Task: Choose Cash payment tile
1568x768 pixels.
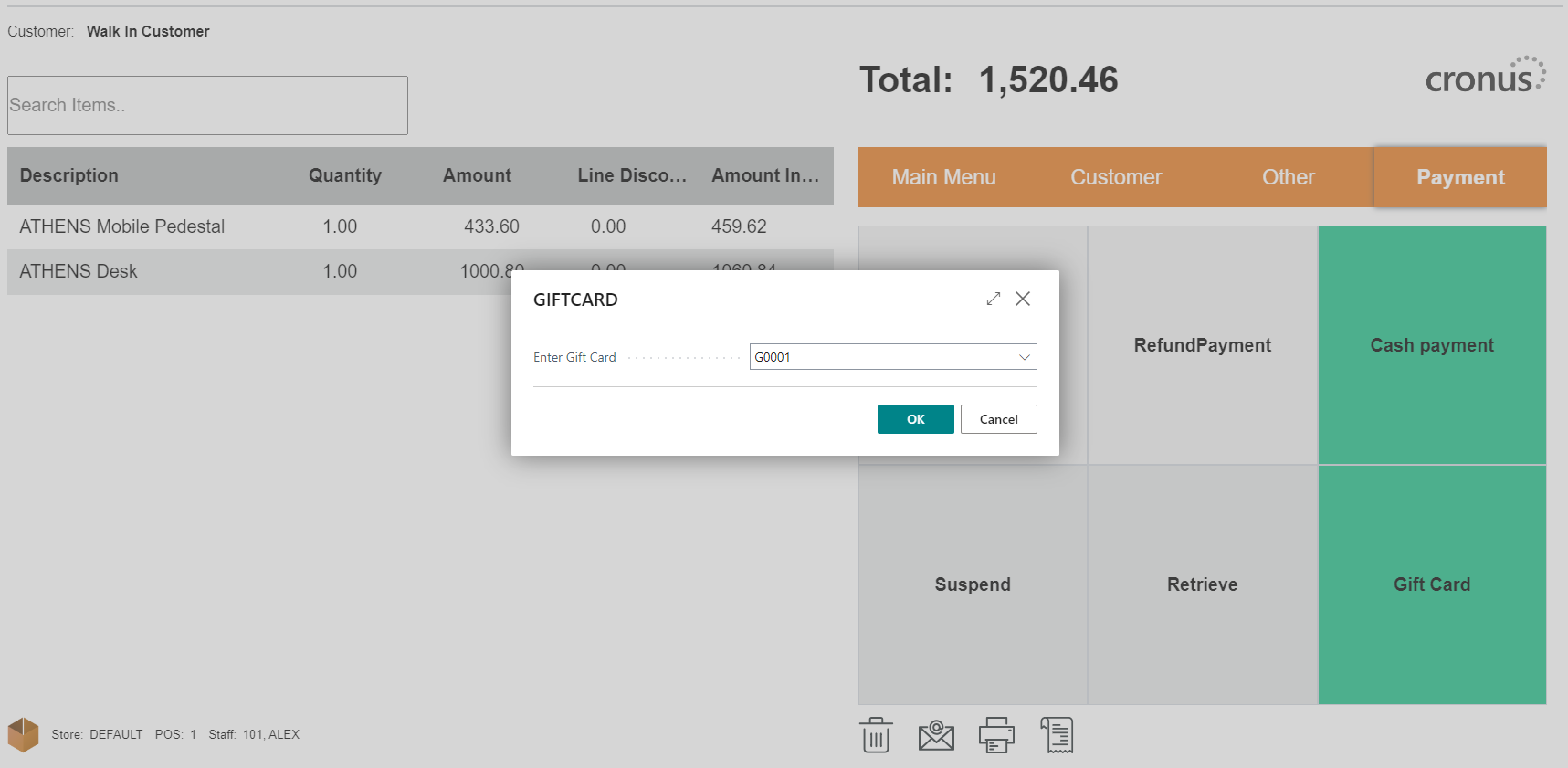Action: point(1431,345)
